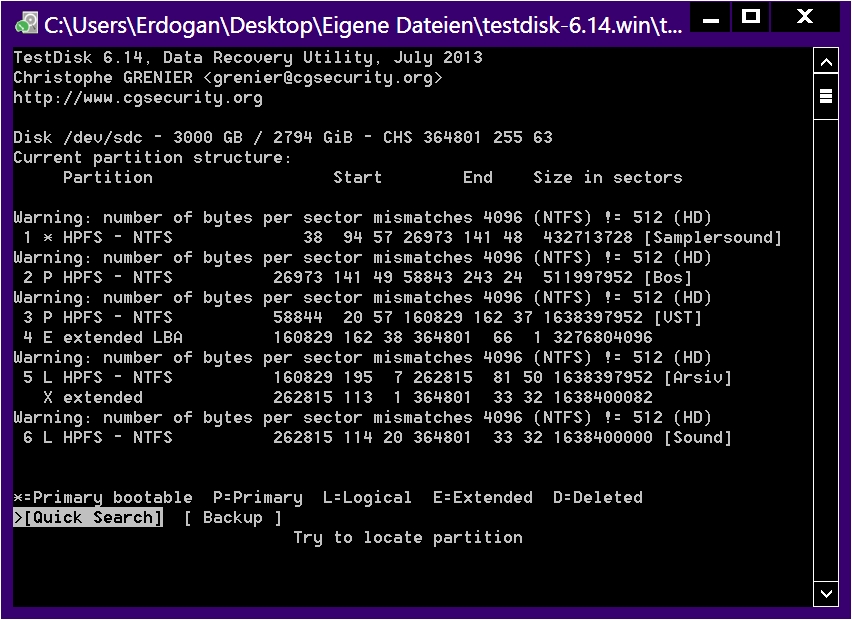Image resolution: width=852 pixels, height=620 pixels.
Task: Click the 'End' column header
Action: (478, 178)
